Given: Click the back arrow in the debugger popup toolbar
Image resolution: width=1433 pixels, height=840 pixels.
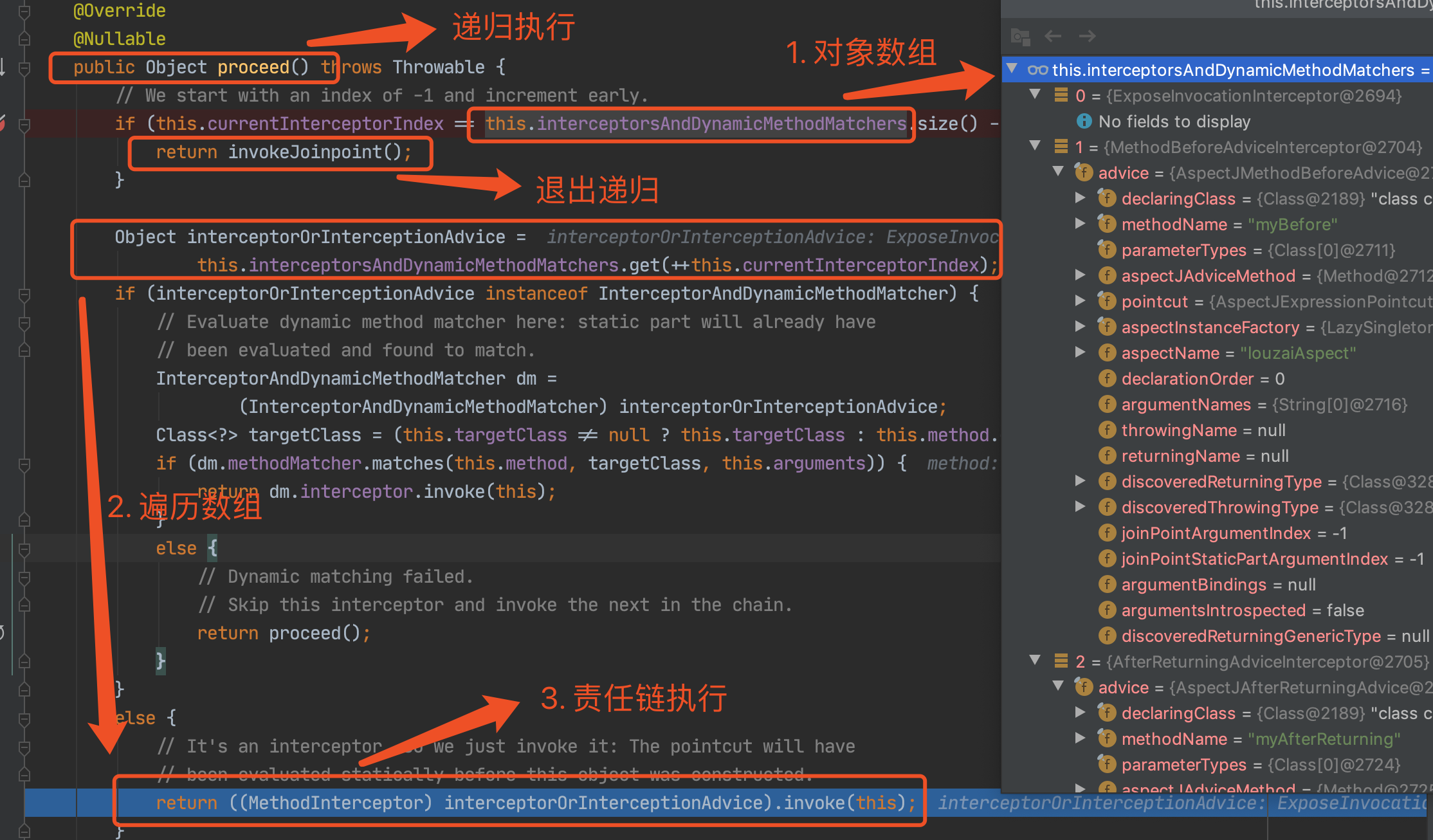Looking at the screenshot, I should (1053, 36).
